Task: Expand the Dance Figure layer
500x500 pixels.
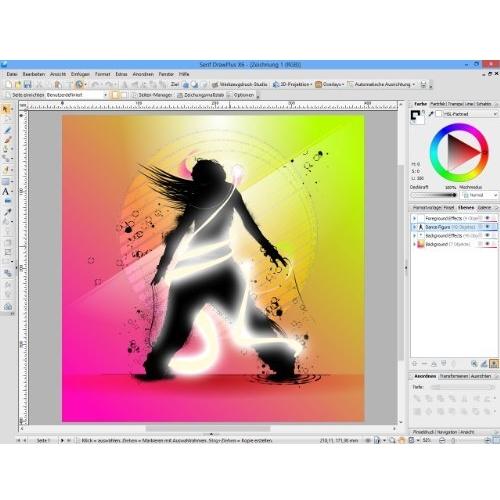Action: coord(414,227)
